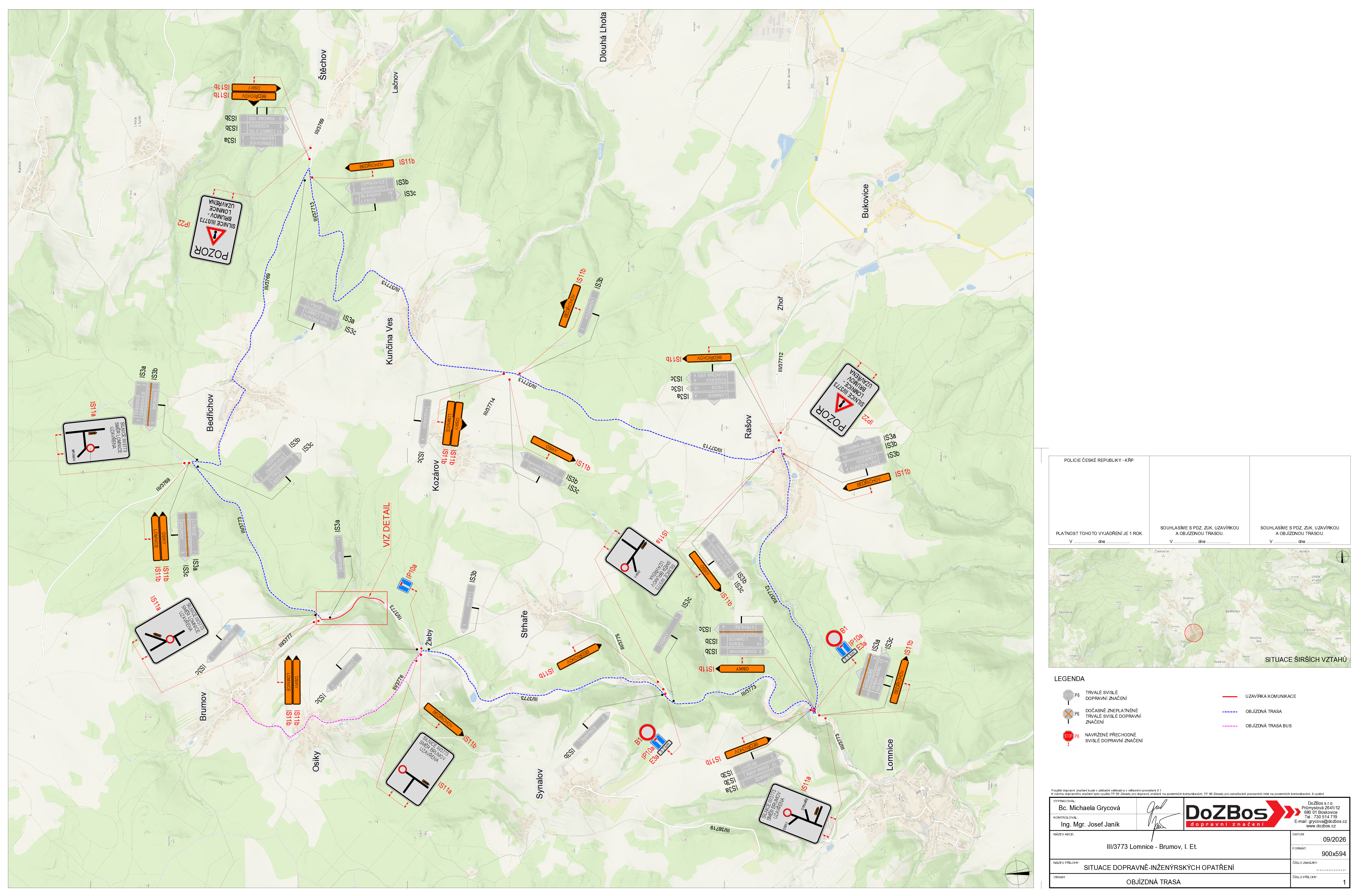Screen dimensions: 1358x896
Task: Click the Kozárov village label
Action: pyautogui.click(x=436, y=476)
